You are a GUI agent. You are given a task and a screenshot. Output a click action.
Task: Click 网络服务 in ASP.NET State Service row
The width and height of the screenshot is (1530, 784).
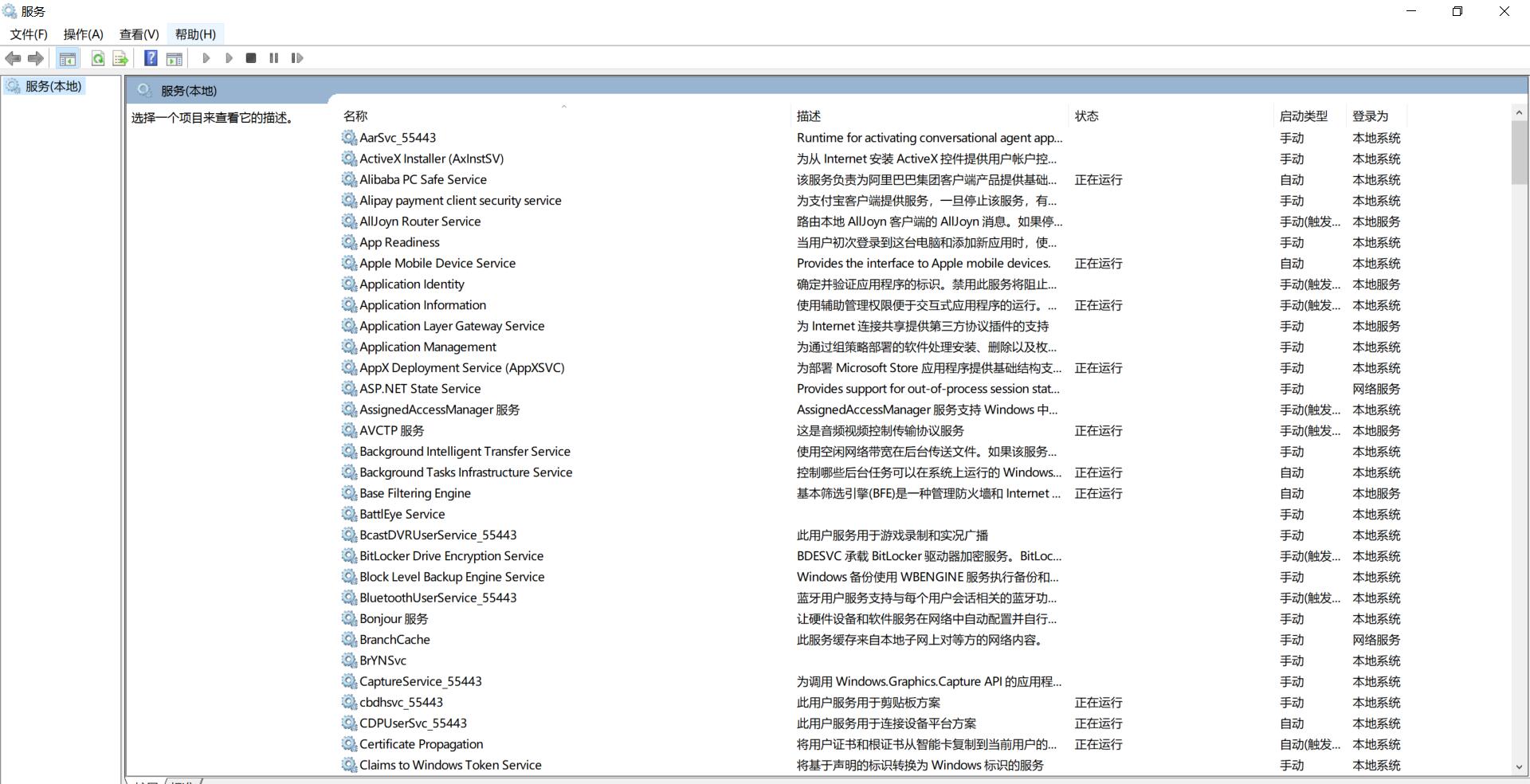[x=1376, y=389]
